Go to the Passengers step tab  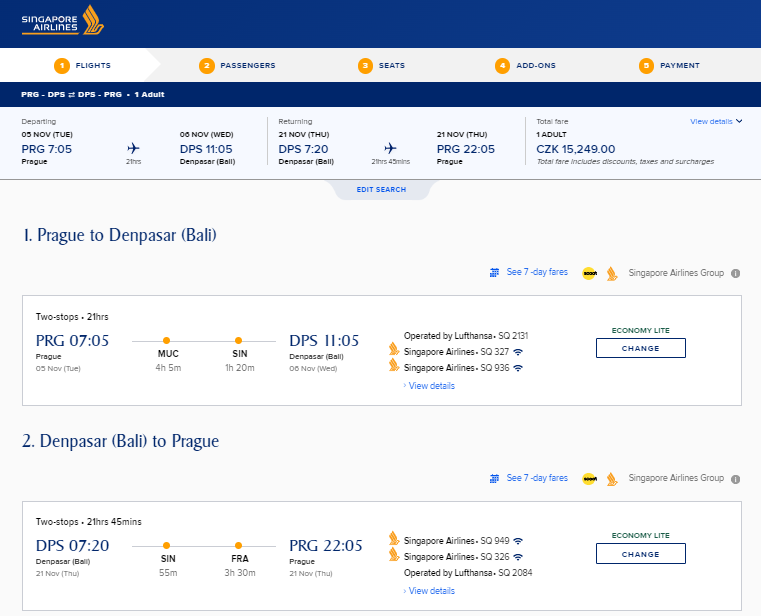[x=237, y=66]
